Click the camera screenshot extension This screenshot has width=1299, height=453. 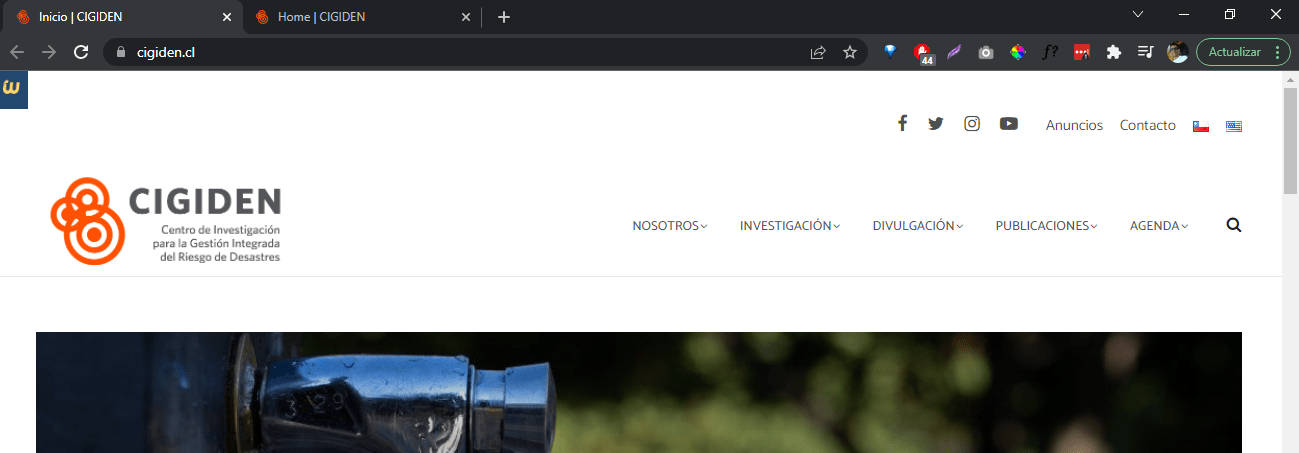[986, 52]
